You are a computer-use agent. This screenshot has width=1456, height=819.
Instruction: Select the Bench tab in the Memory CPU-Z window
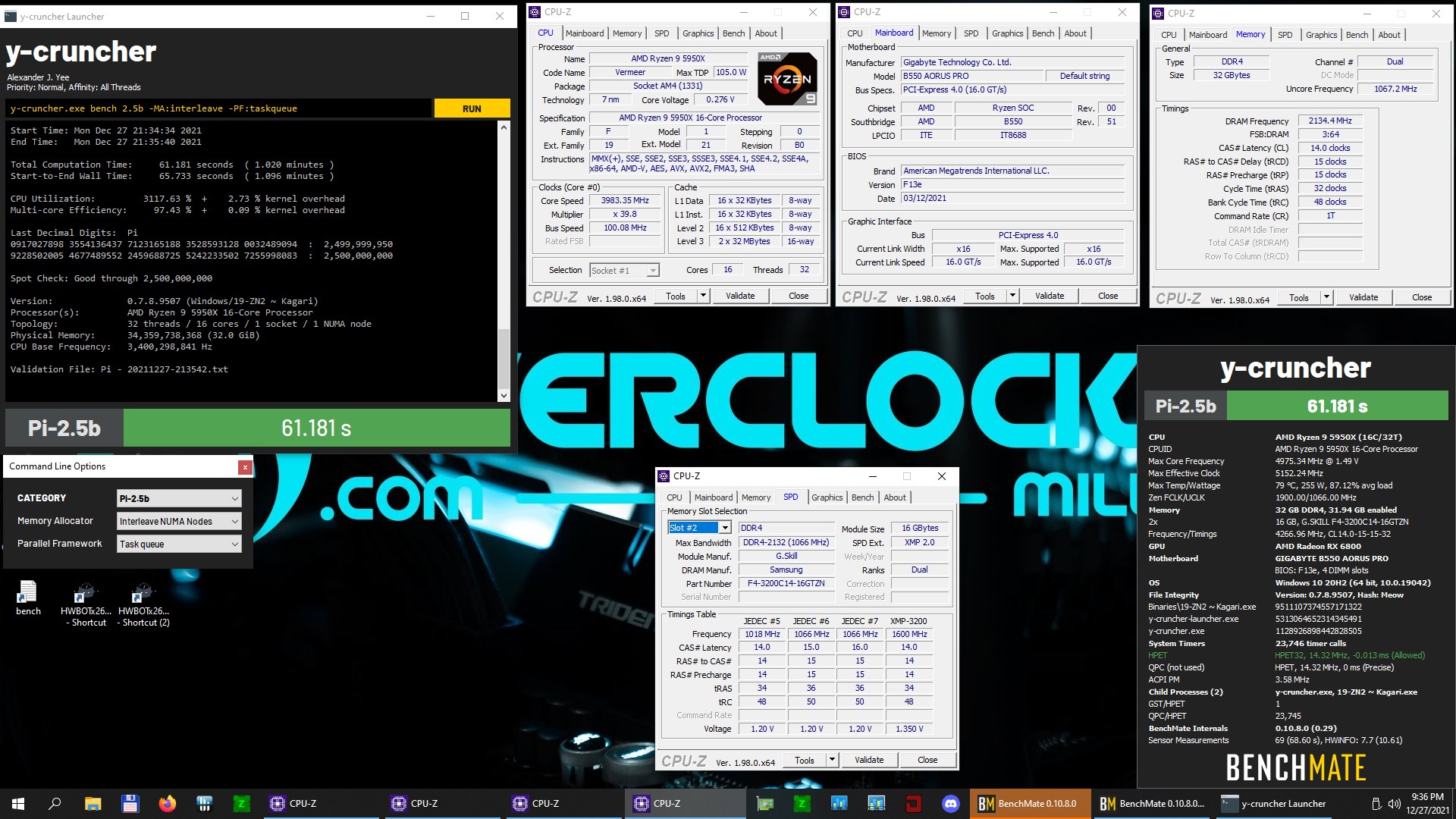pos(1357,34)
